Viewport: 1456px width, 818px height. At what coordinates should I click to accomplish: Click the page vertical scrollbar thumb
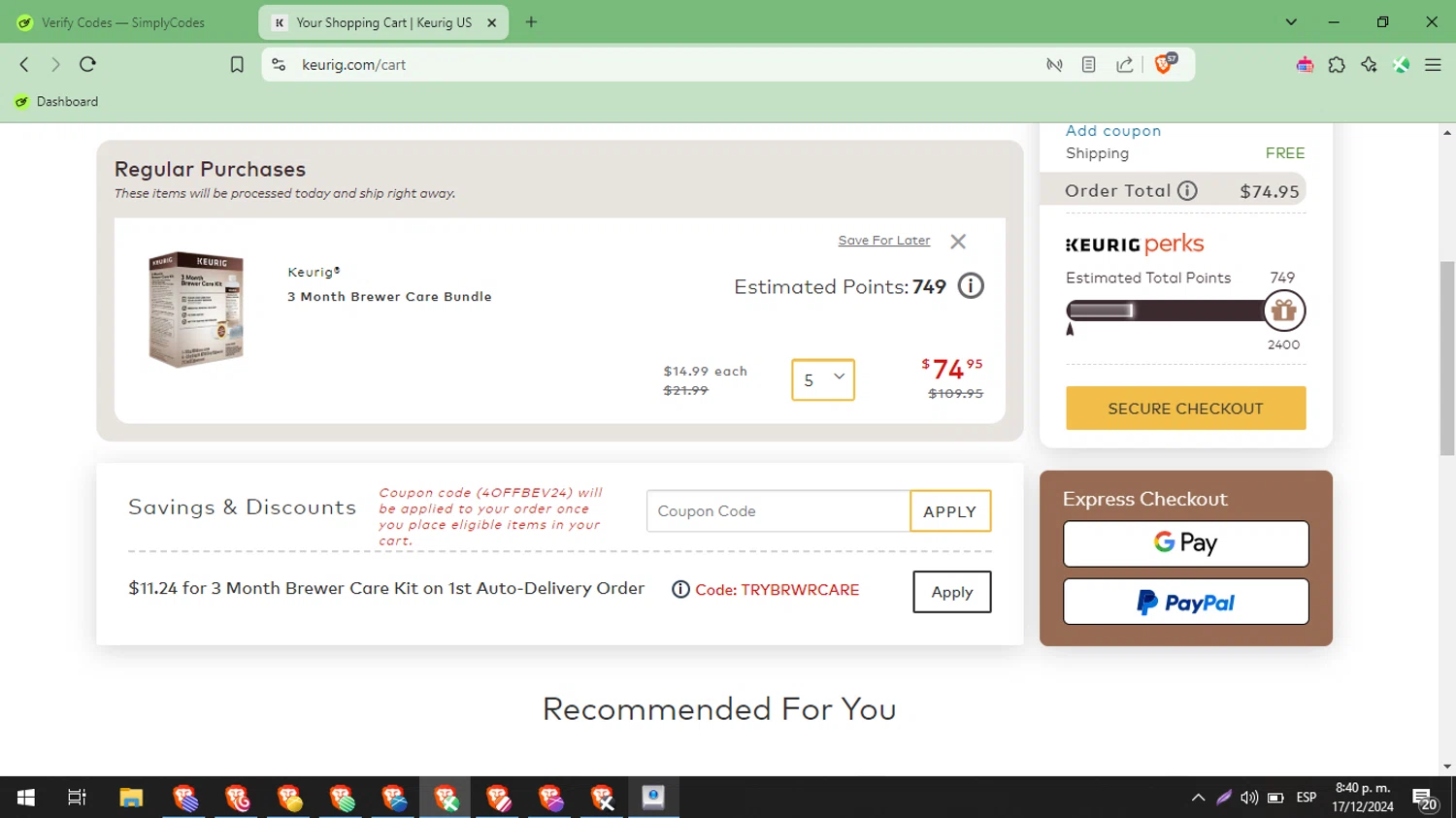(x=1447, y=358)
